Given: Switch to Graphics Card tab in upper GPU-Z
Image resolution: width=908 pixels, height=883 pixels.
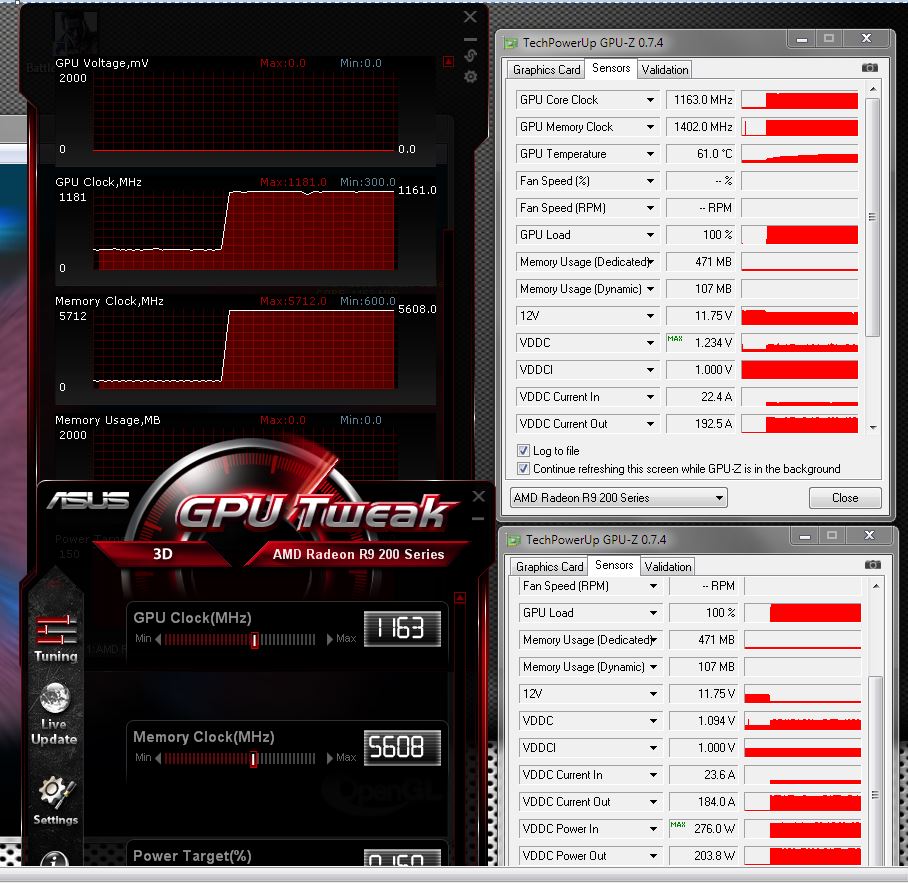Looking at the screenshot, I should (x=546, y=70).
